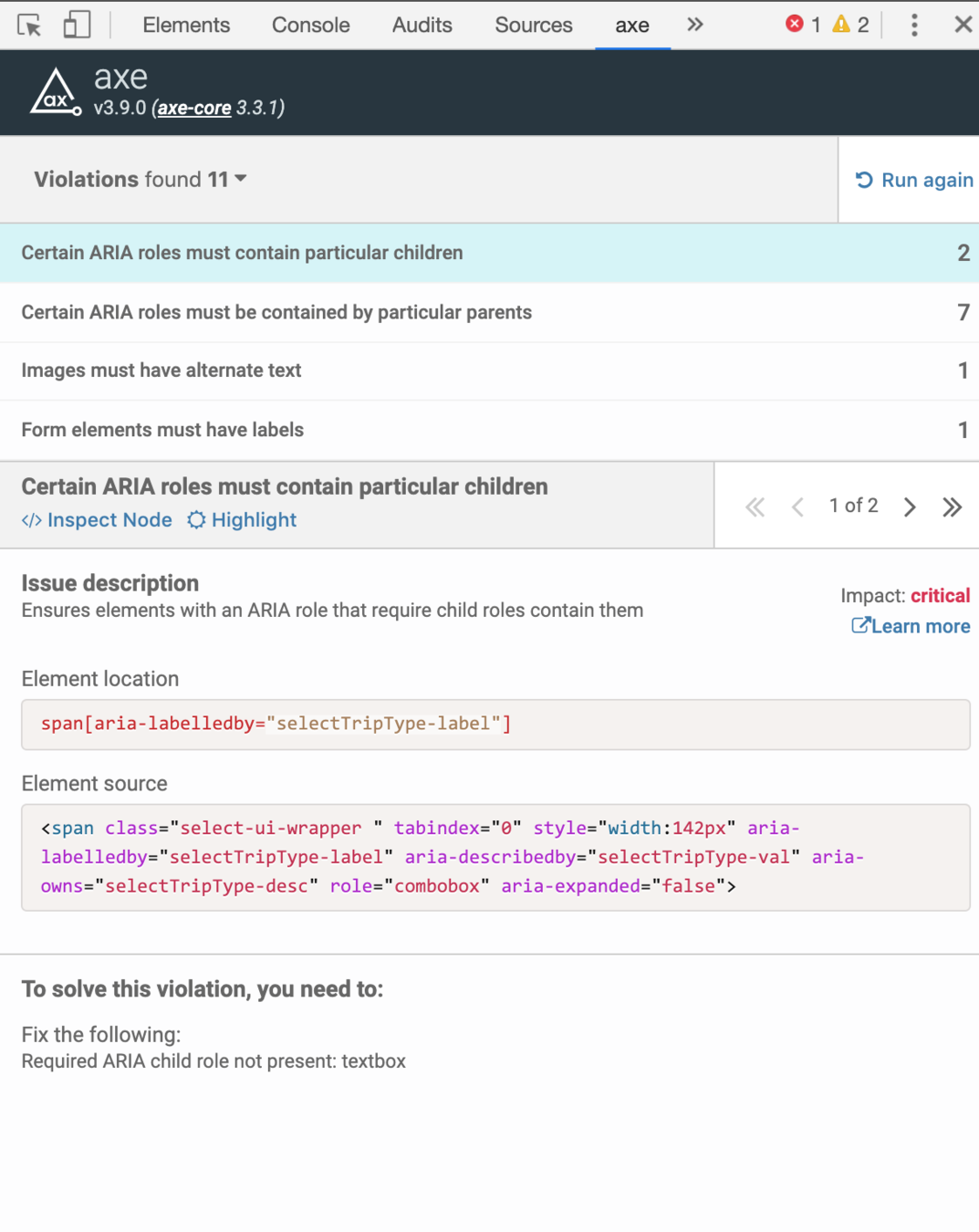Screen dimensions: 979x1232
Task: Activate the inspect element picker icon
Action: pyautogui.click(x=29, y=25)
